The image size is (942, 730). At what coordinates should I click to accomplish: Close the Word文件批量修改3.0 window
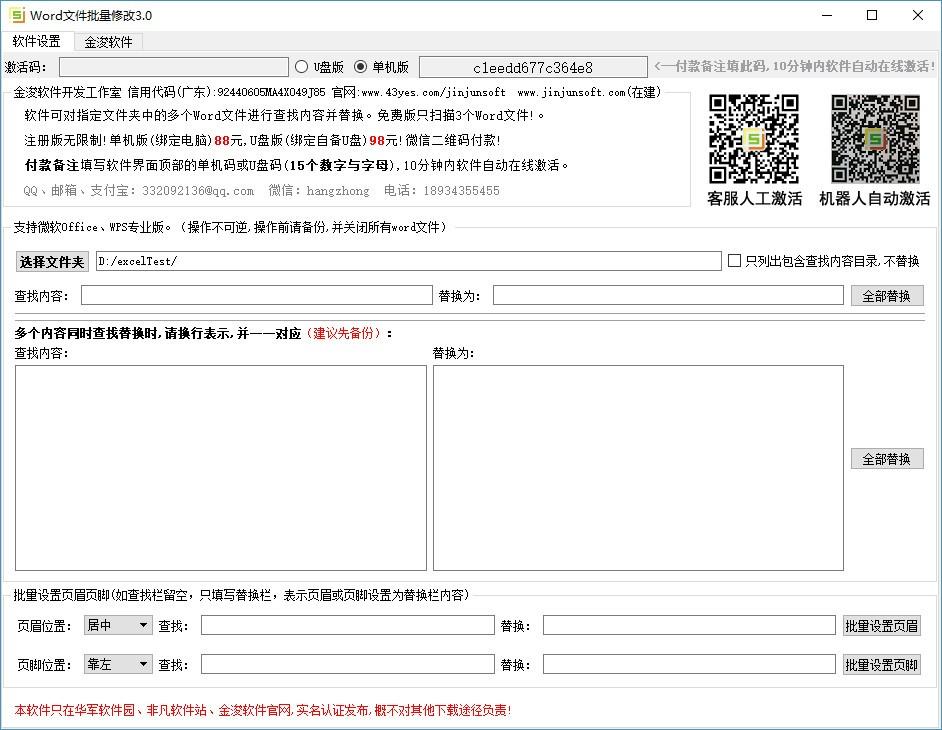[x=917, y=15]
